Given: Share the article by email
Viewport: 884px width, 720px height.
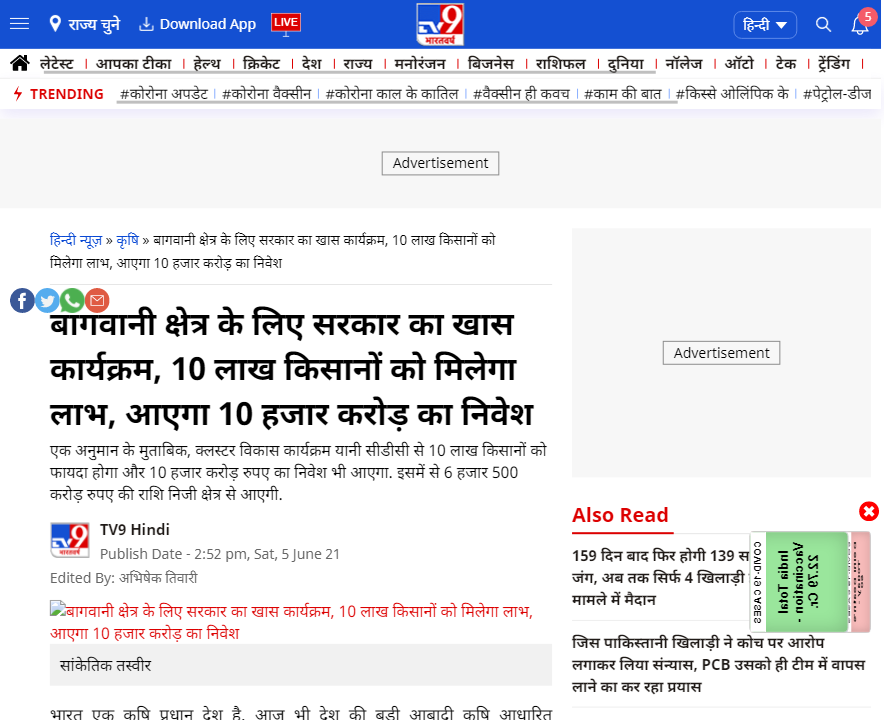Looking at the screenshot, I should click(97, 300).
